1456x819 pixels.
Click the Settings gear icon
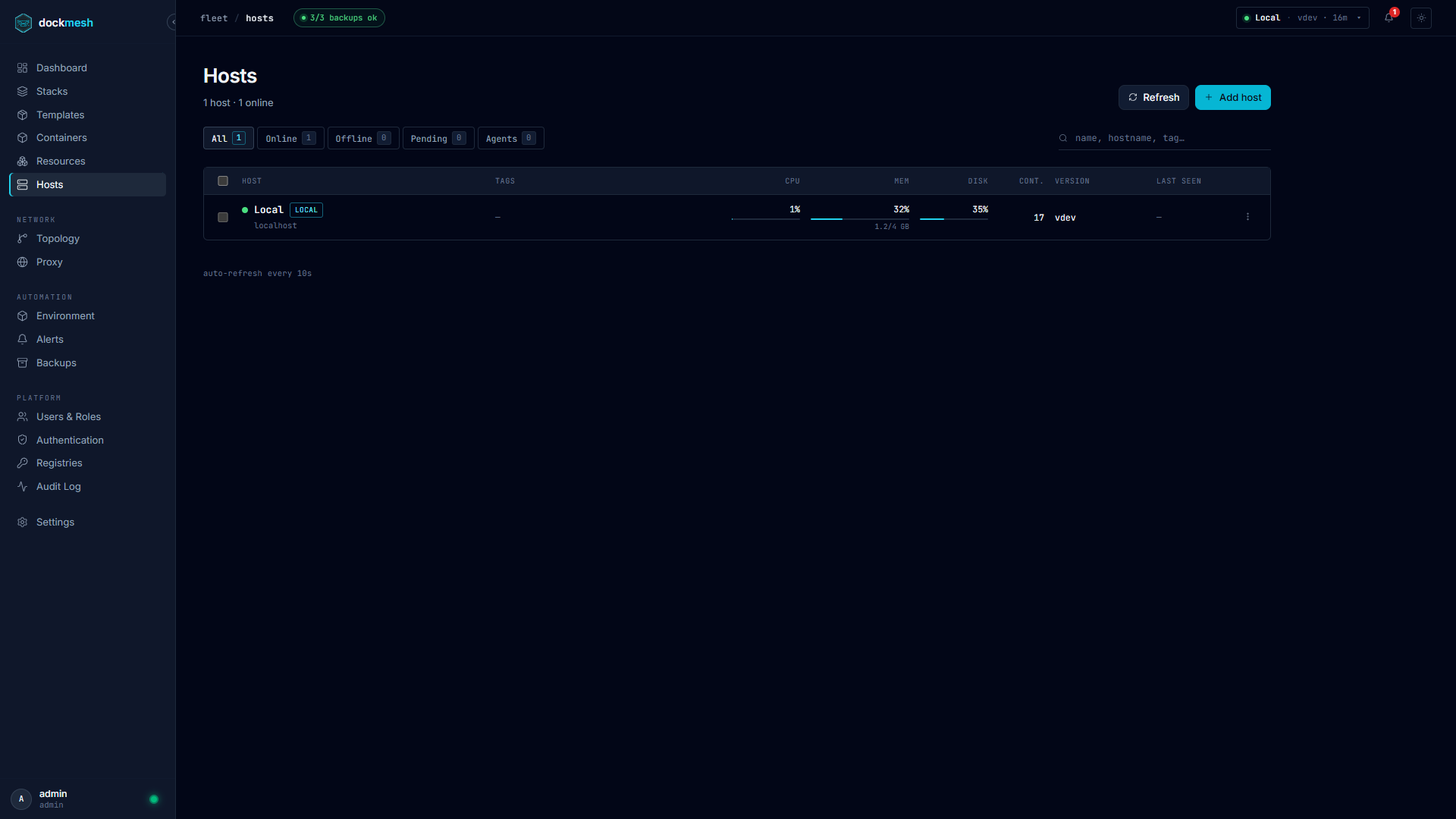pyautogui.click(x=23, y=522)
